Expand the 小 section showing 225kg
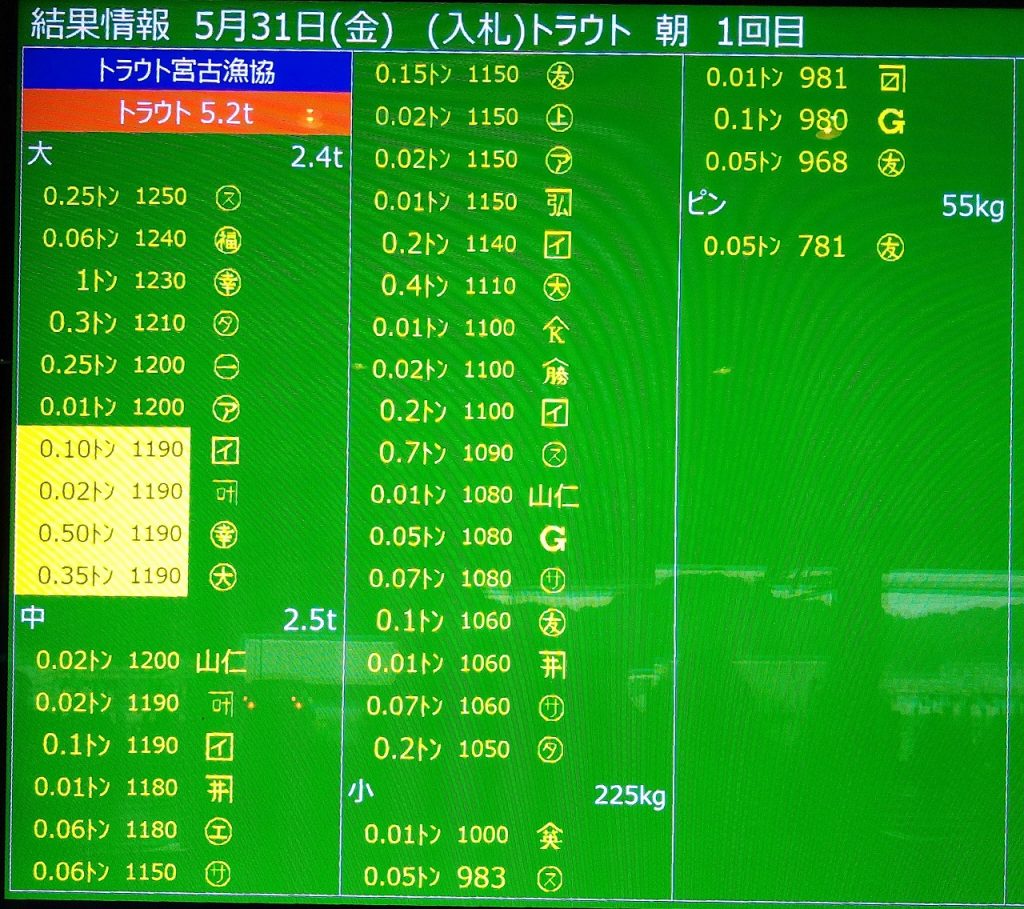The image size is (1024, 909). [x=507, y=794]
